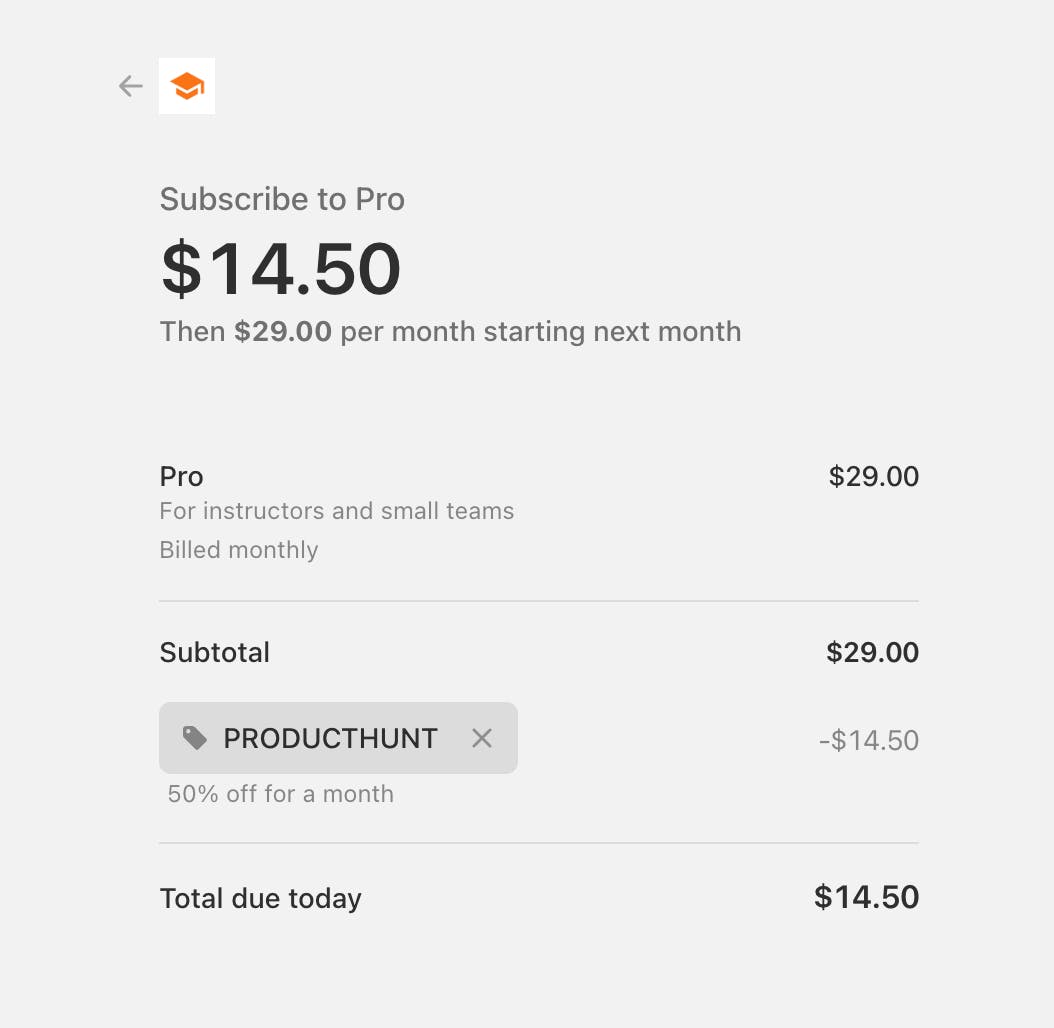Click the Pro plan $29.00 price
This screenshot has height=1028, width=1054.
pos(873,476)
